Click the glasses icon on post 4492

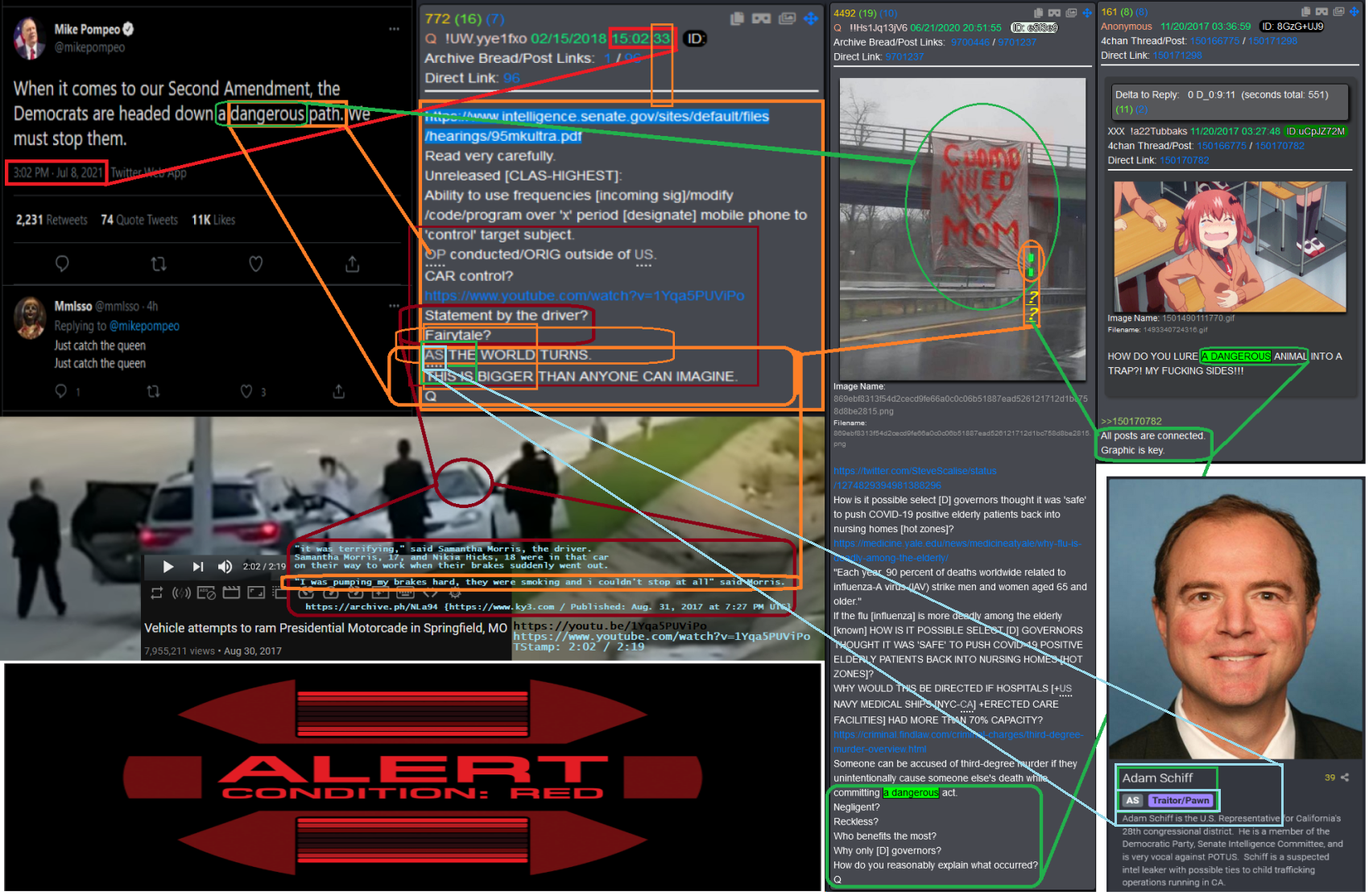(1054, 13)
